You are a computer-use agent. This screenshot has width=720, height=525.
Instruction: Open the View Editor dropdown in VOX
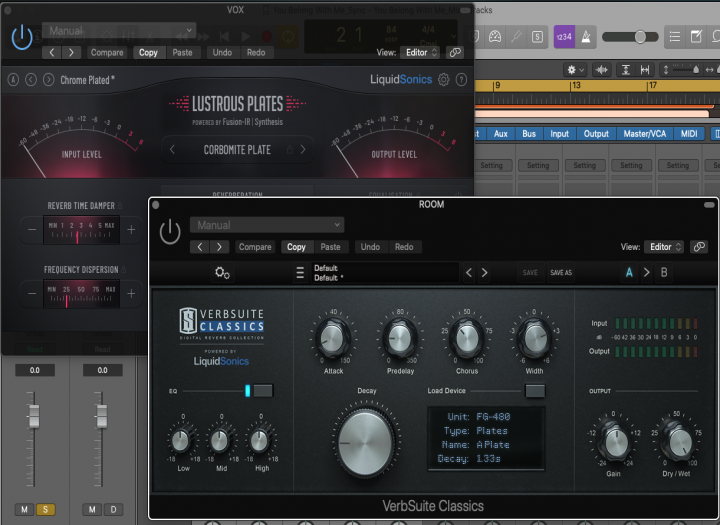click(420, 52)
